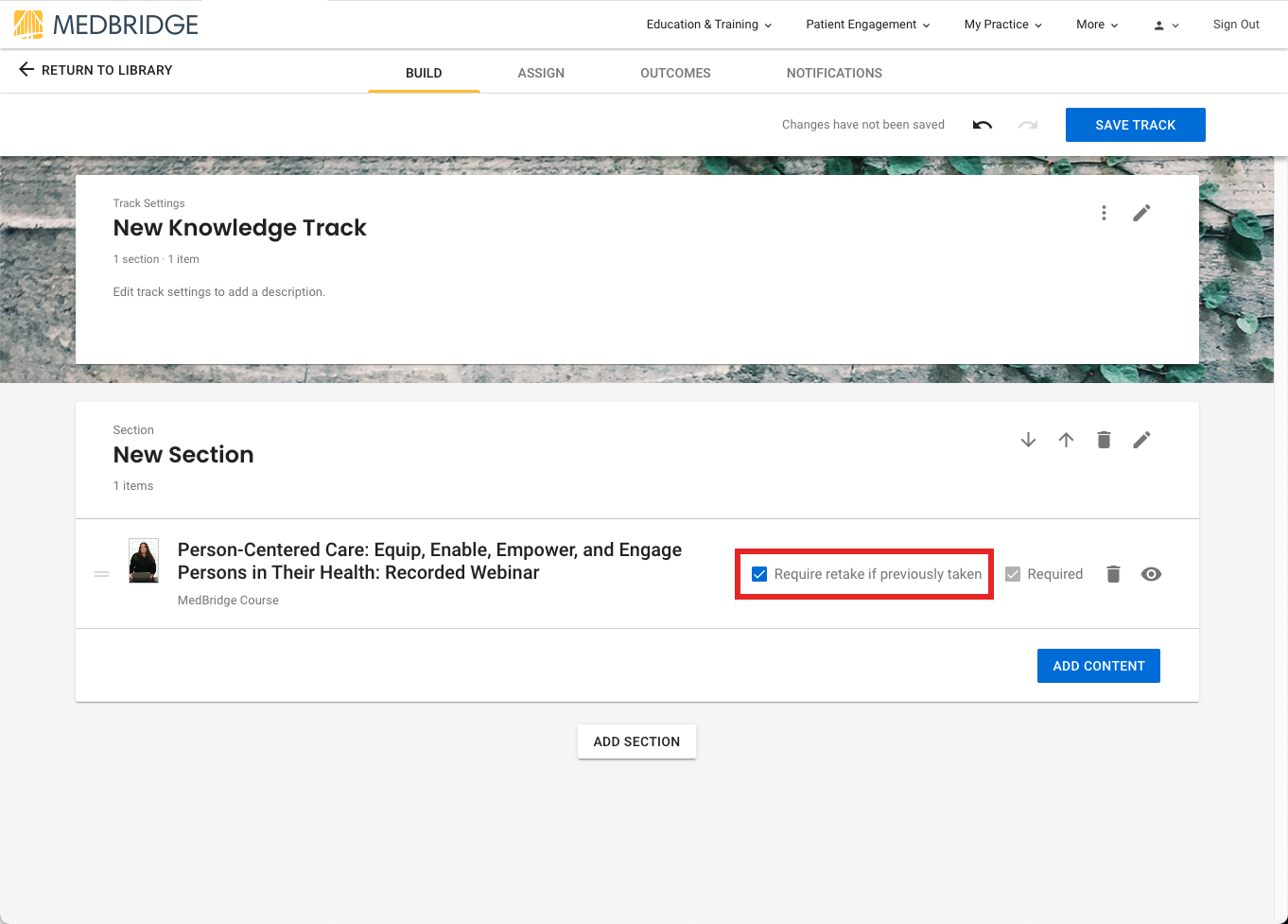Click the New Knowledge Track title

[x=239, y=228]
